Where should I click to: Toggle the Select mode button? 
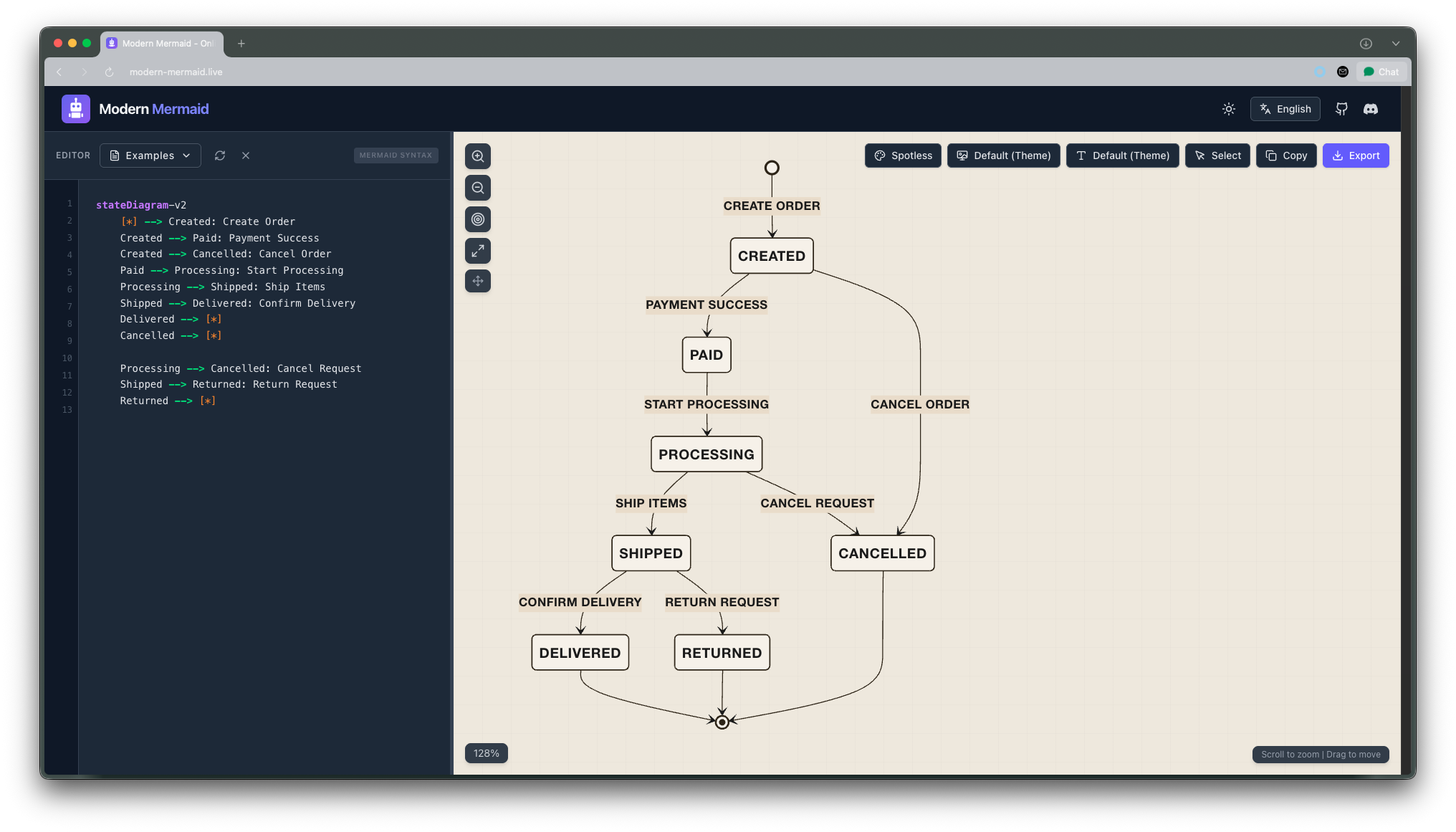(x=1217, y=156)
